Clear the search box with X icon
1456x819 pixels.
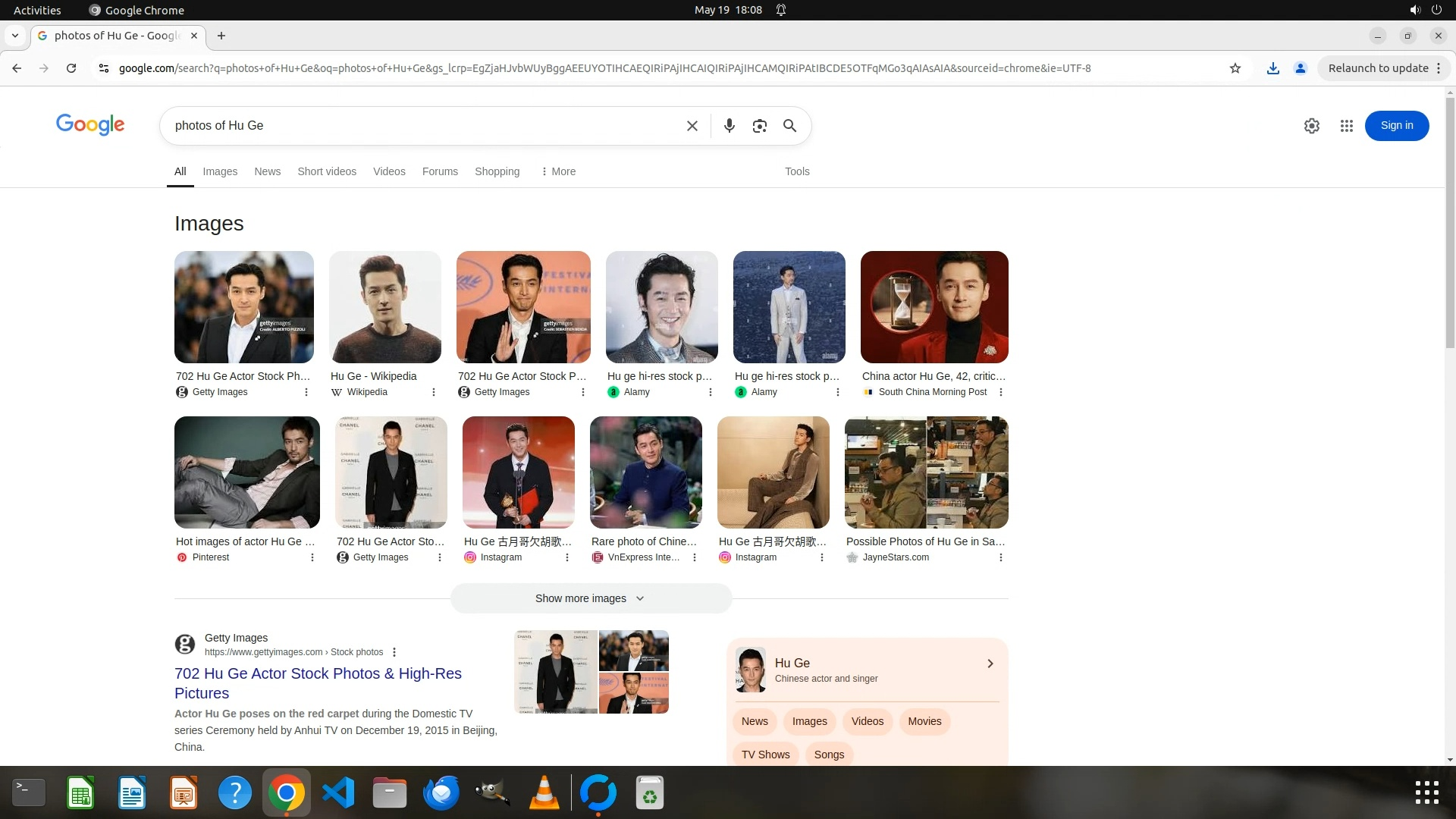tap(692, 126)
